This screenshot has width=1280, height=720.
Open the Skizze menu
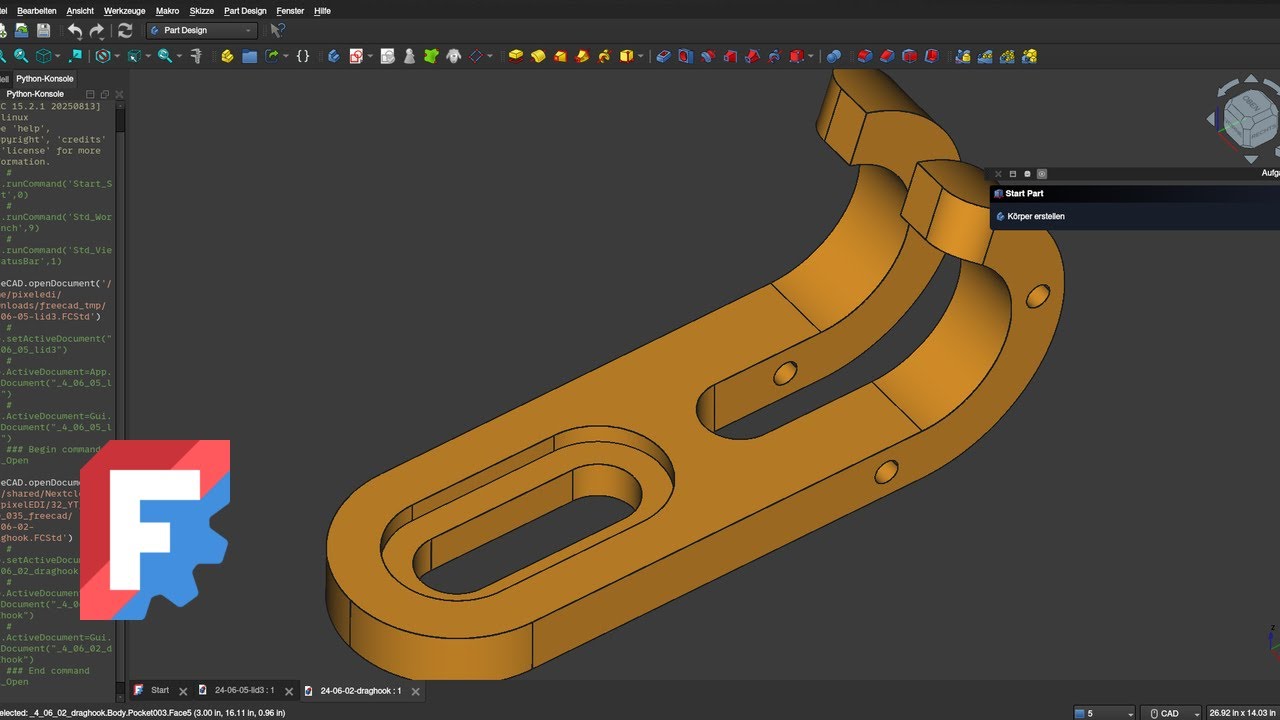point(201,11)
